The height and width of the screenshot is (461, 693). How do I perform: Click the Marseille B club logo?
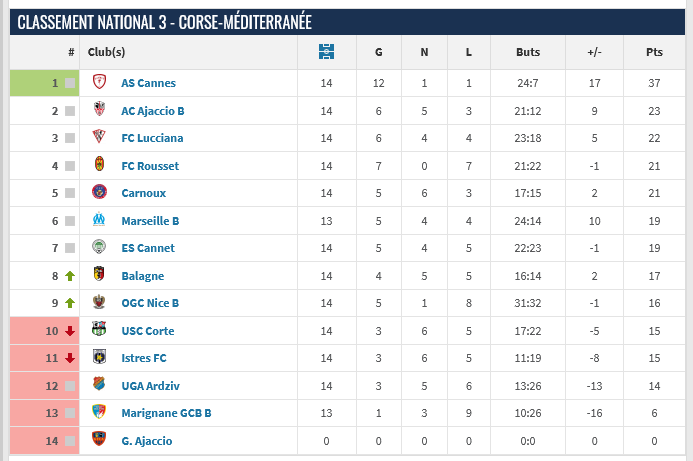pos(99,220)
